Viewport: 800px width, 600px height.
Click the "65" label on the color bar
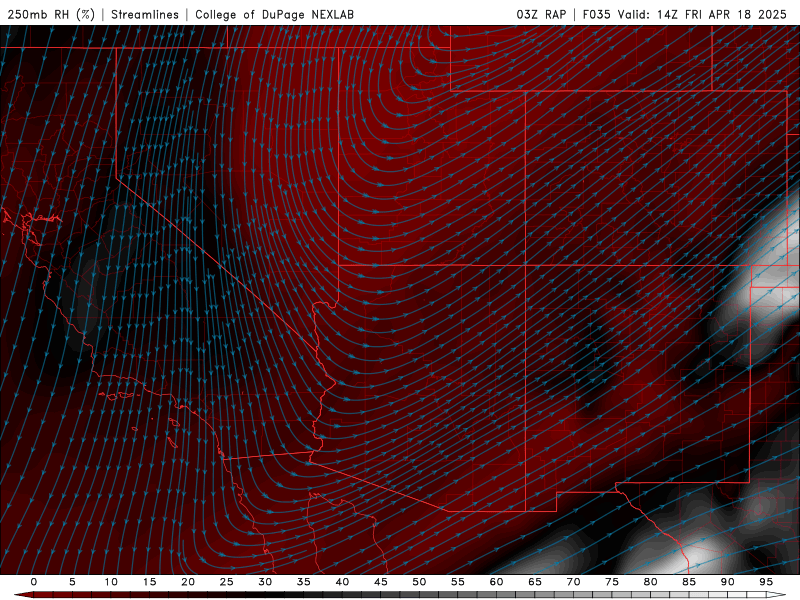[x=535, y=582]
